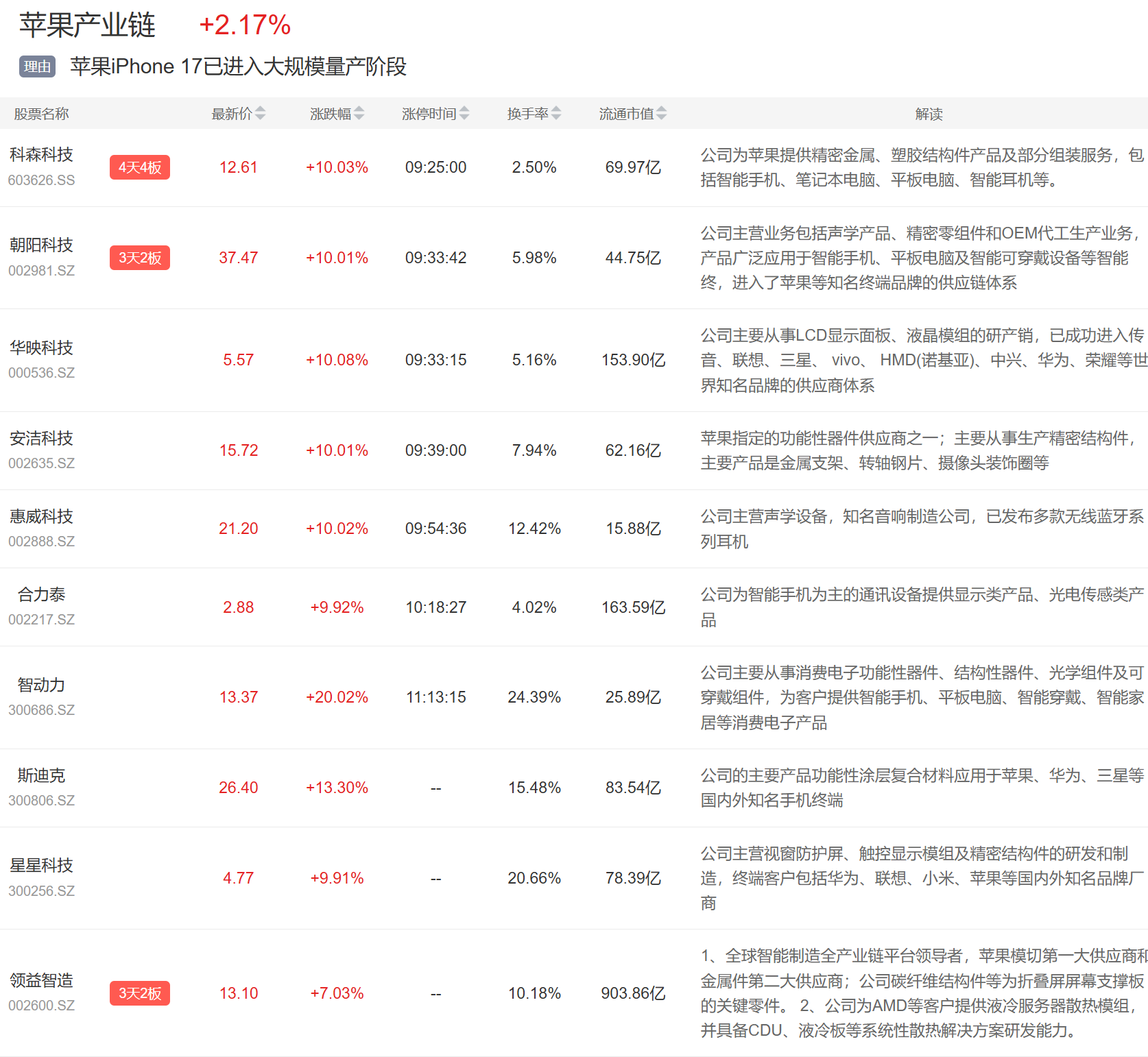Sort by 涨停时间 column arrow icon
Screen dimensions: 1148x1057
(464, 114)
